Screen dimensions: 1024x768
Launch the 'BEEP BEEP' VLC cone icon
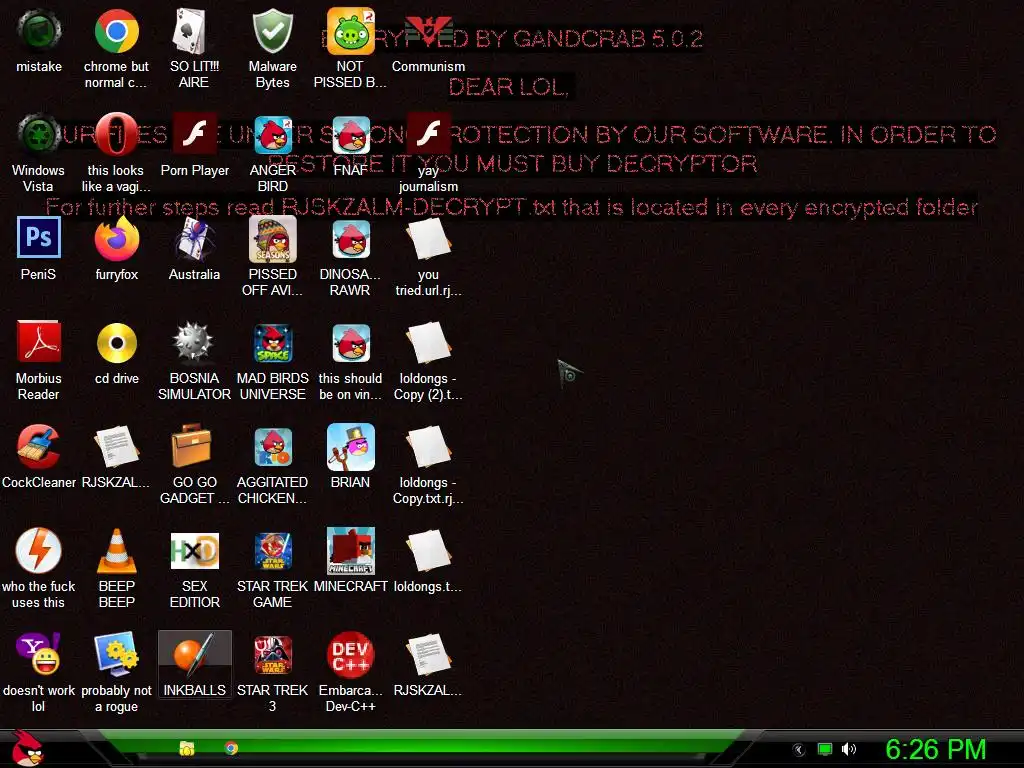[x=116, y=551]
